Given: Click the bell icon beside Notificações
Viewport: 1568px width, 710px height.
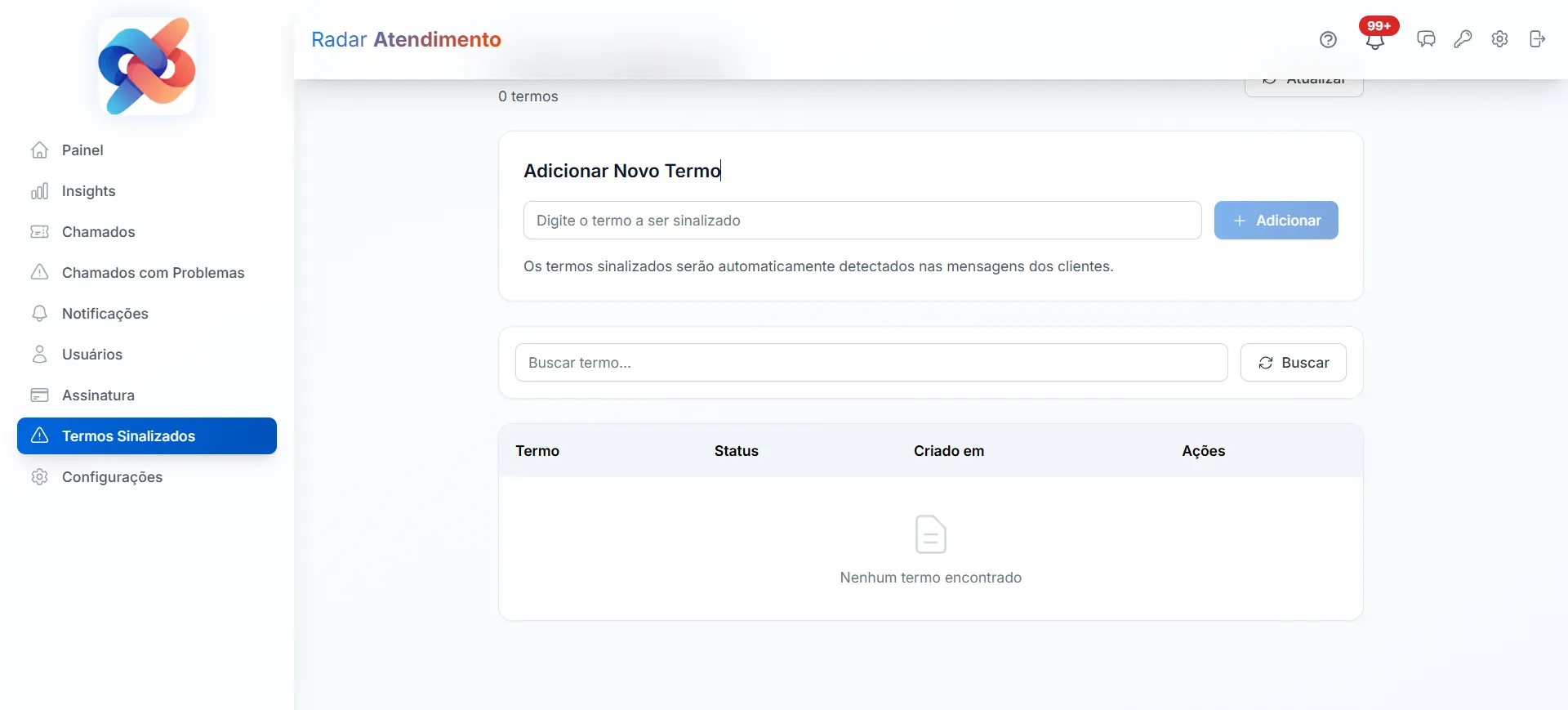Looking at the screenshot, I should click(x=39, y=314).
